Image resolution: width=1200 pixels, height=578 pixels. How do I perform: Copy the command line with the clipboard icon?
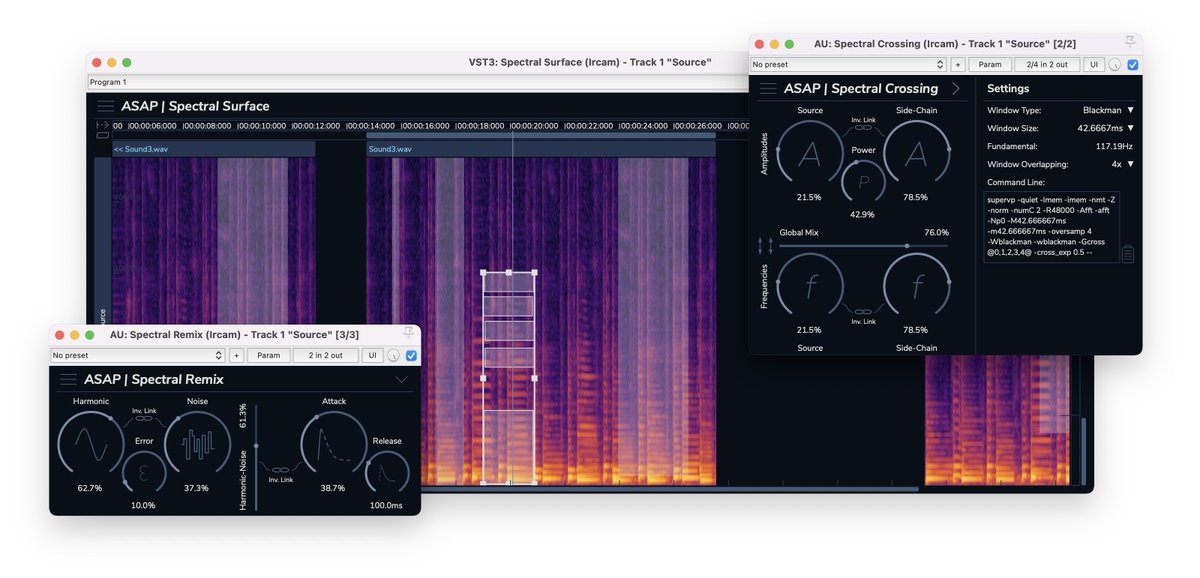(1128, 254)
